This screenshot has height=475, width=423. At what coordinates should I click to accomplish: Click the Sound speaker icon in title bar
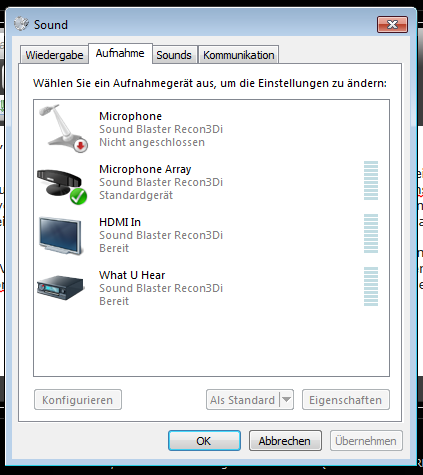tap(21, 24)
